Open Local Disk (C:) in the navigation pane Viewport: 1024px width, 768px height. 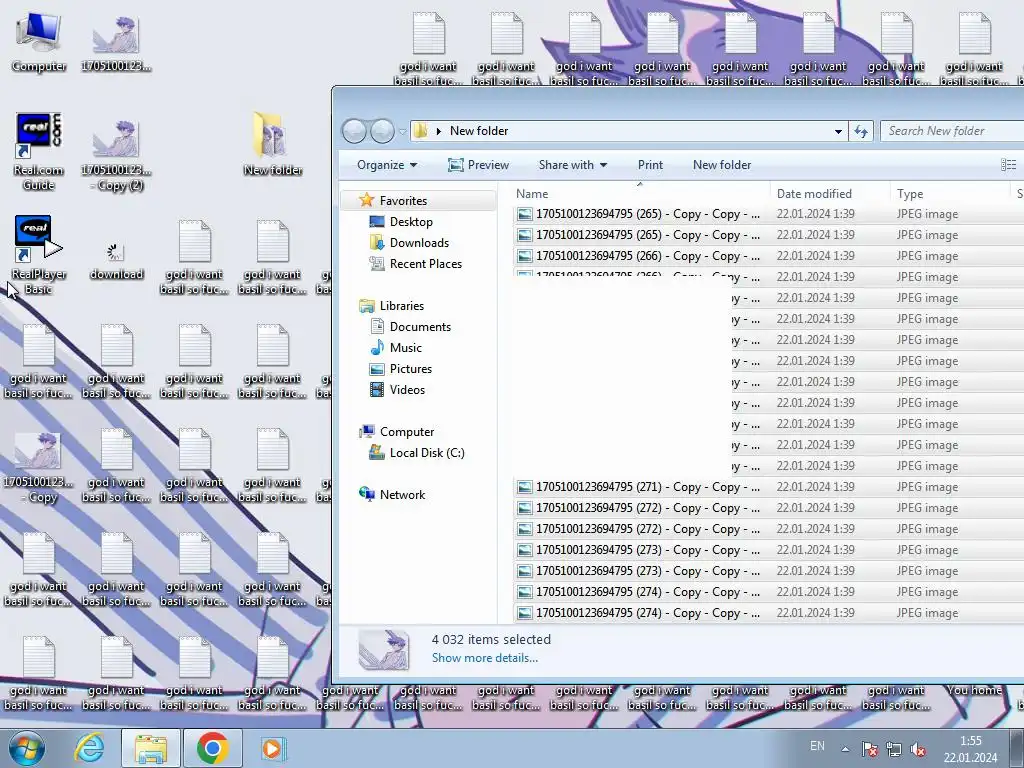tap(426, 453)
